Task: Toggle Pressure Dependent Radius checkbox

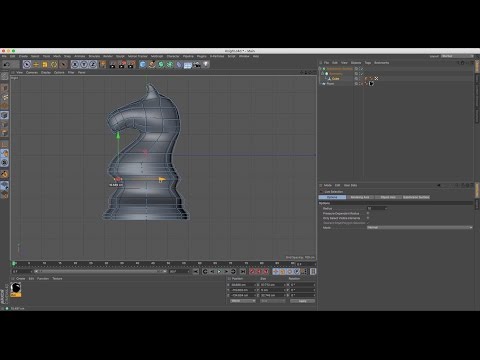Action: pos(368,213)
